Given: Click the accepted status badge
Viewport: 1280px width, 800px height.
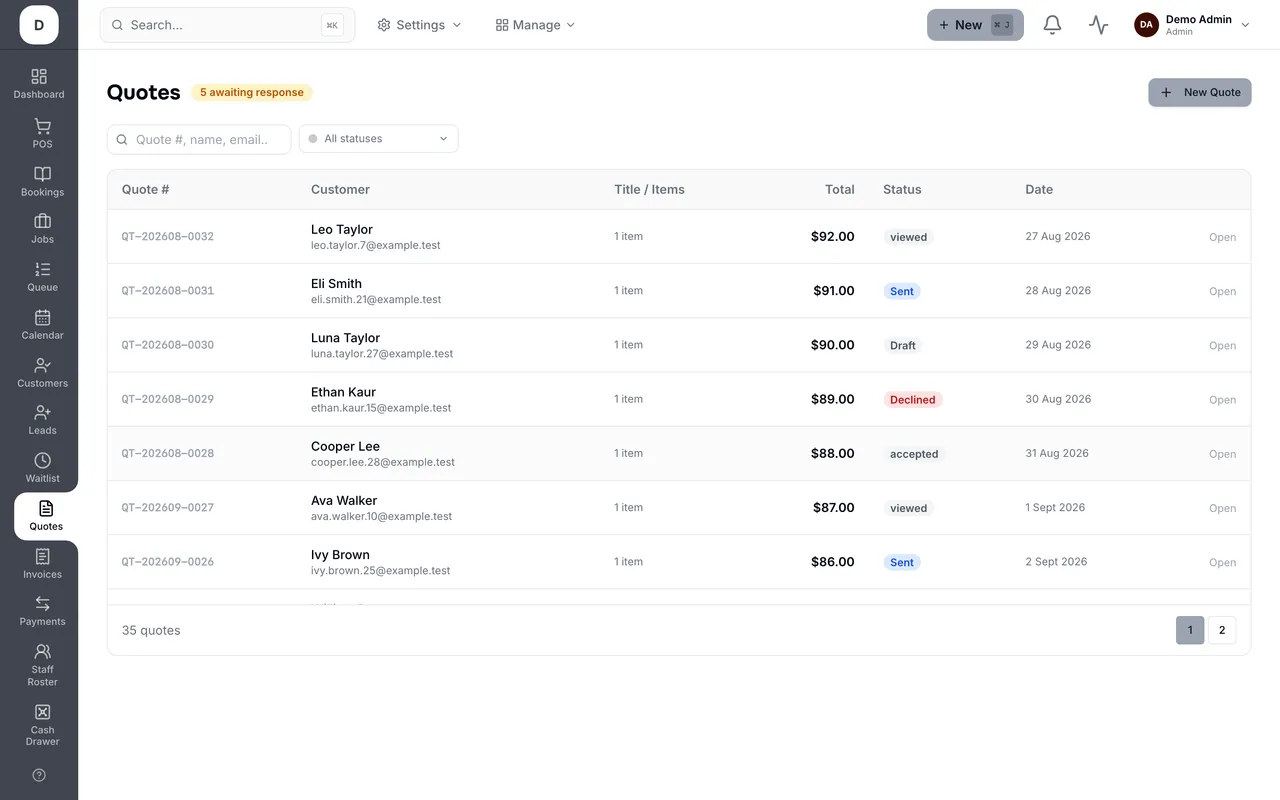Looking at the screenshot, I should coord(914,454).
